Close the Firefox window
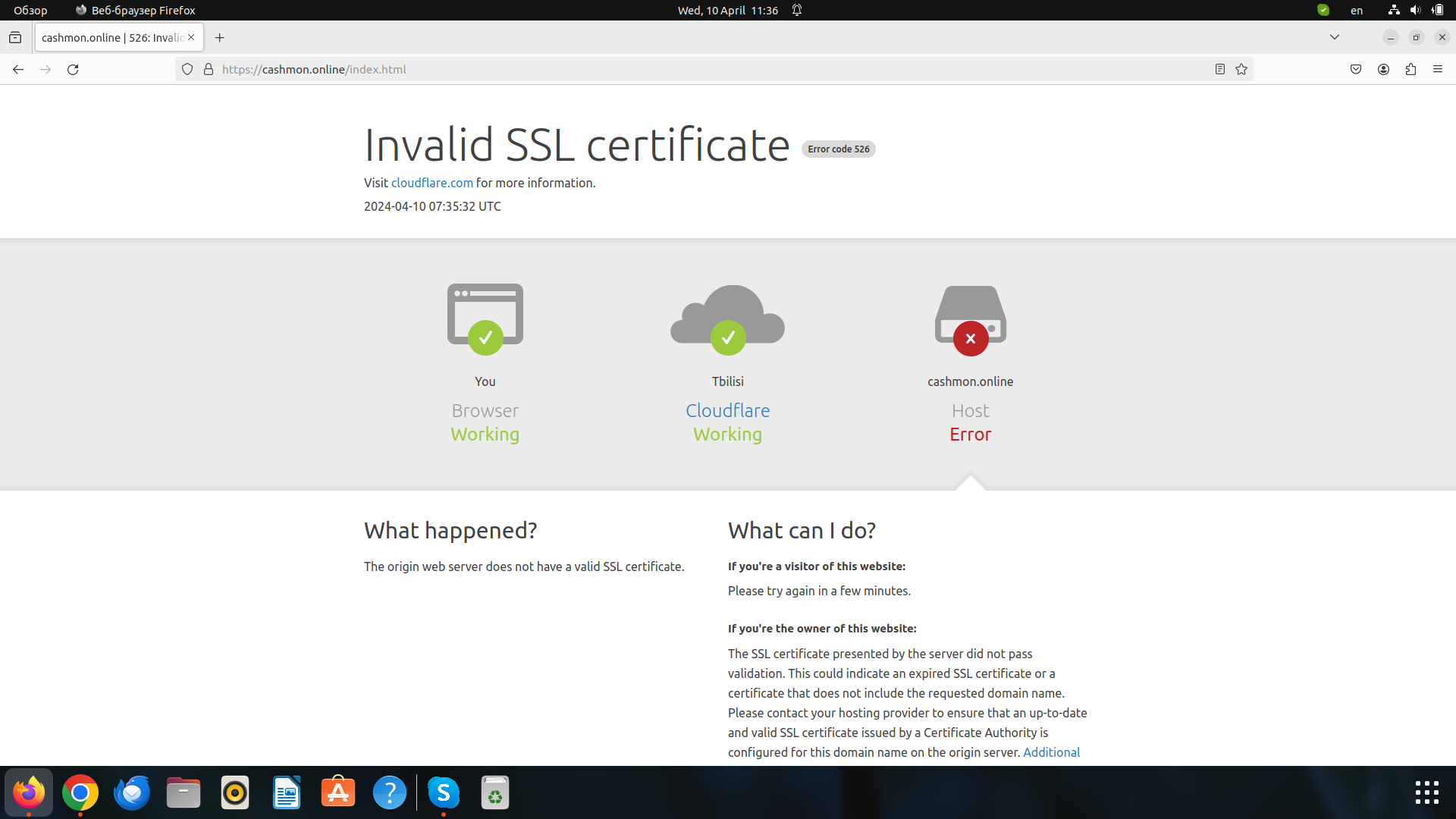This screenshot has height=819, width=1456. (1442, 37)
